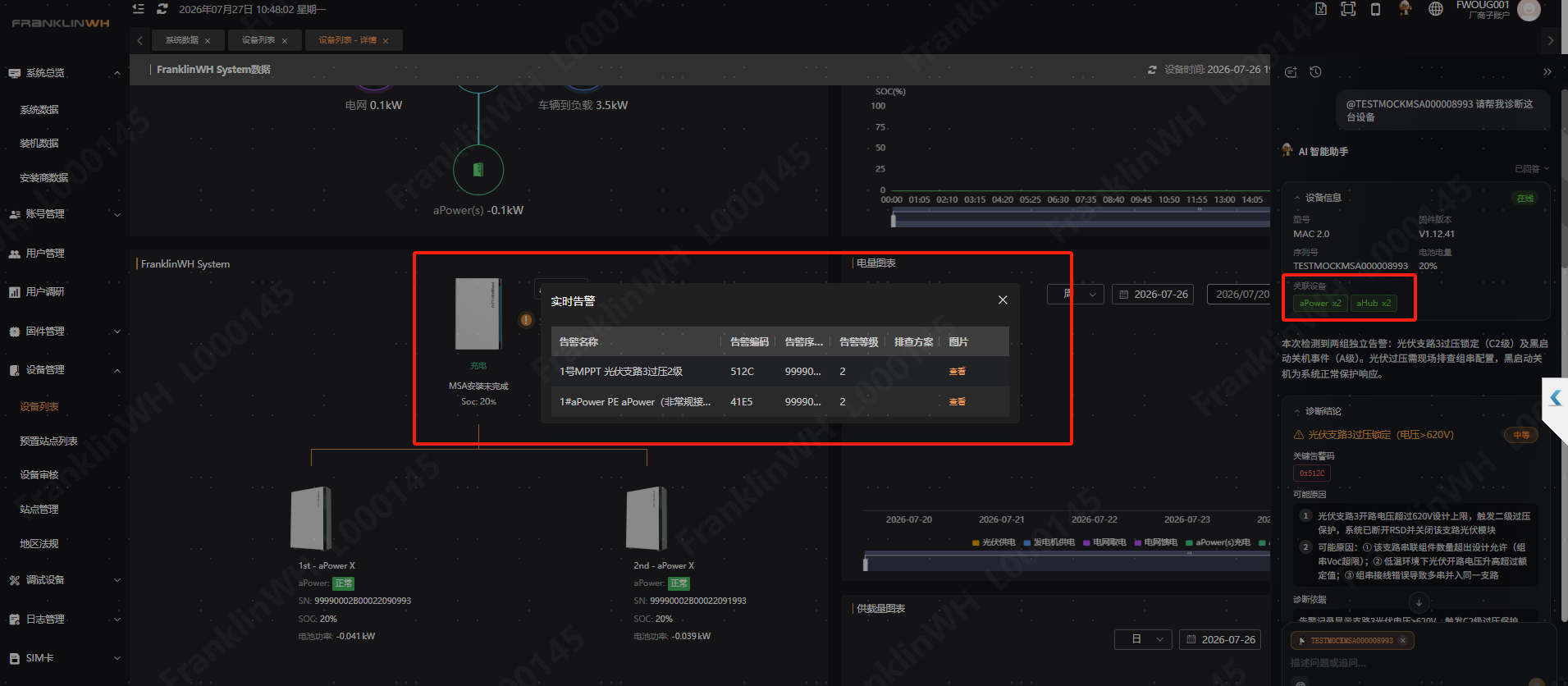Collapse the 设备信息 section in AI panel
1568x686 pixels.
click(1297, 198)
